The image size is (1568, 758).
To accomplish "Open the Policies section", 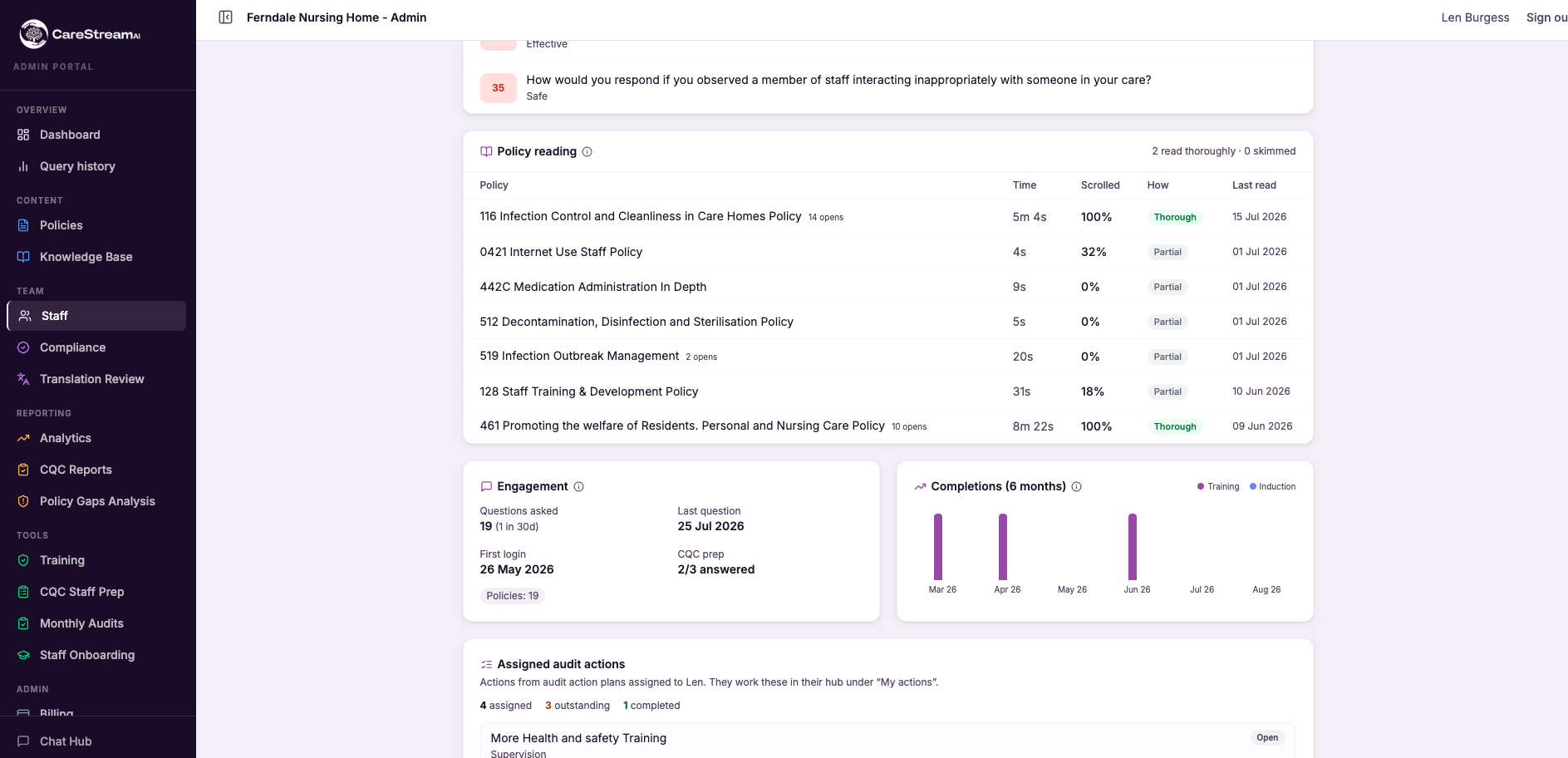I will point(96,225).
